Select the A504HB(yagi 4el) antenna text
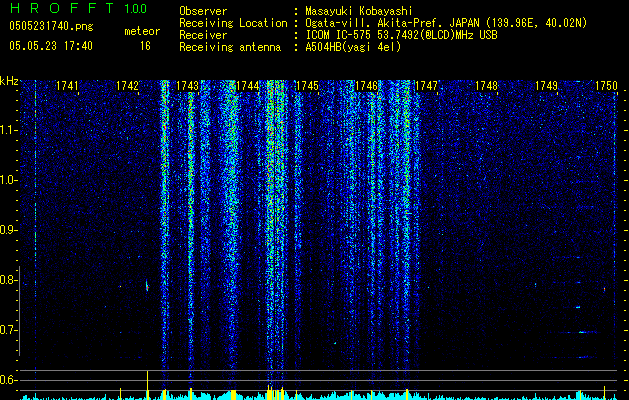This screenshot has width=629, height=400. (353, 47)
